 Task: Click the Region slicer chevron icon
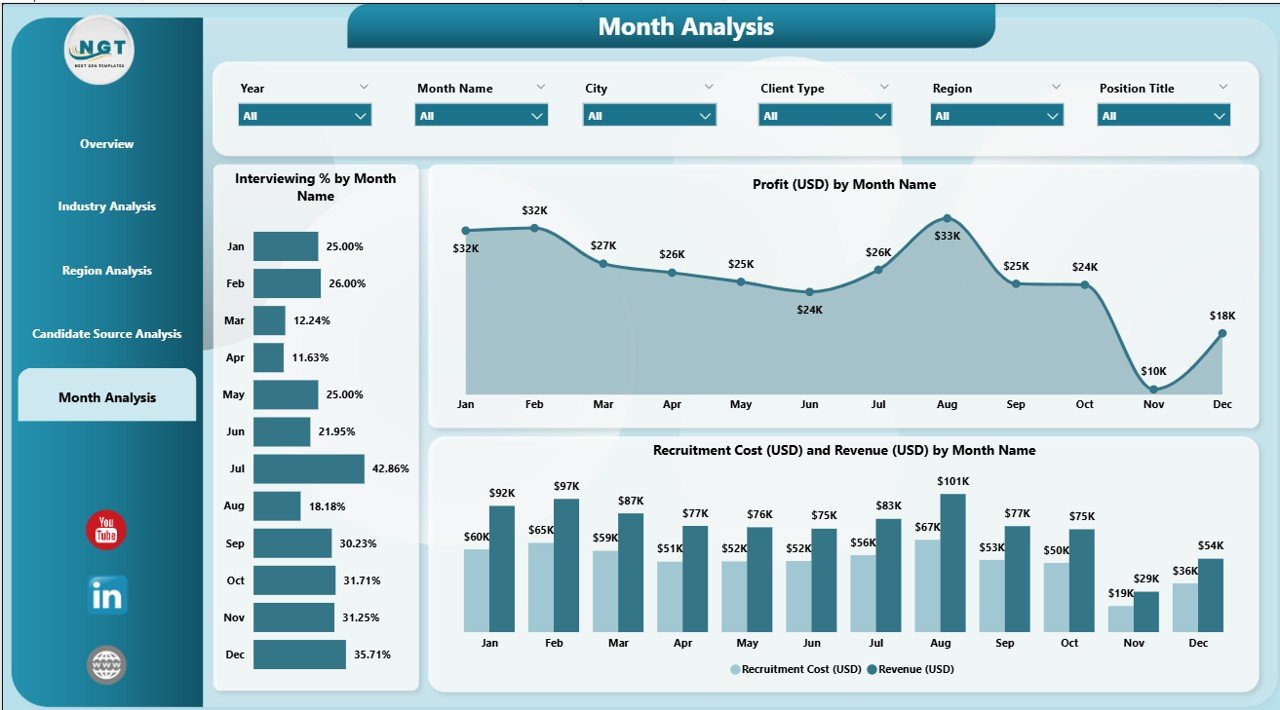tap(1055, 87)
